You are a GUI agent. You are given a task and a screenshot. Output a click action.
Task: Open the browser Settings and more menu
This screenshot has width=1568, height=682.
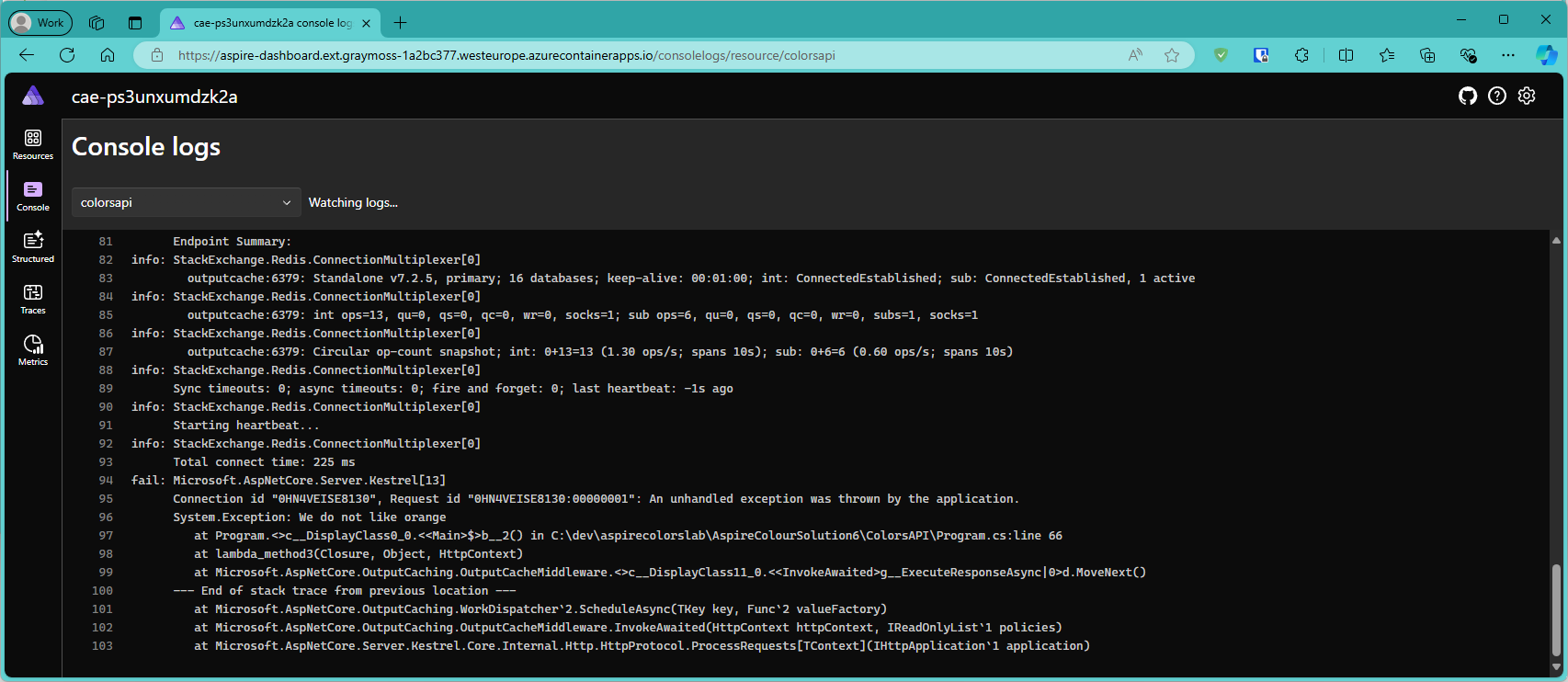pyautogui.click(x=1508, y=55)
